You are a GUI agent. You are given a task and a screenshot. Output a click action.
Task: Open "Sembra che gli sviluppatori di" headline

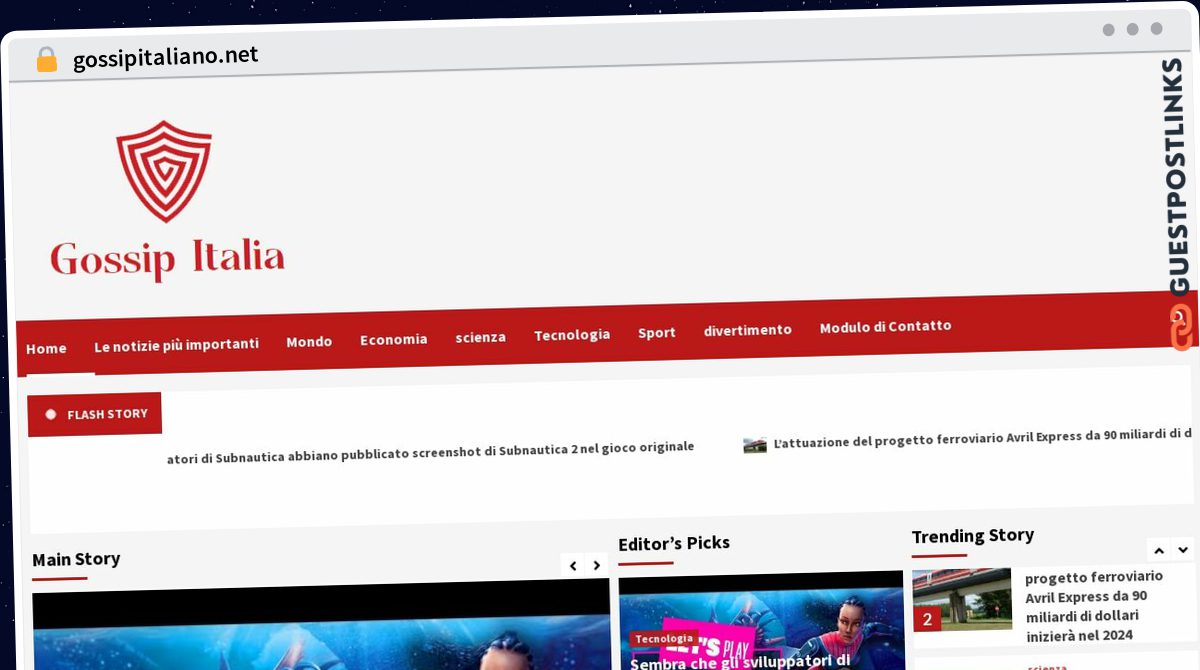pyautogui.click(x=740, y=661)
